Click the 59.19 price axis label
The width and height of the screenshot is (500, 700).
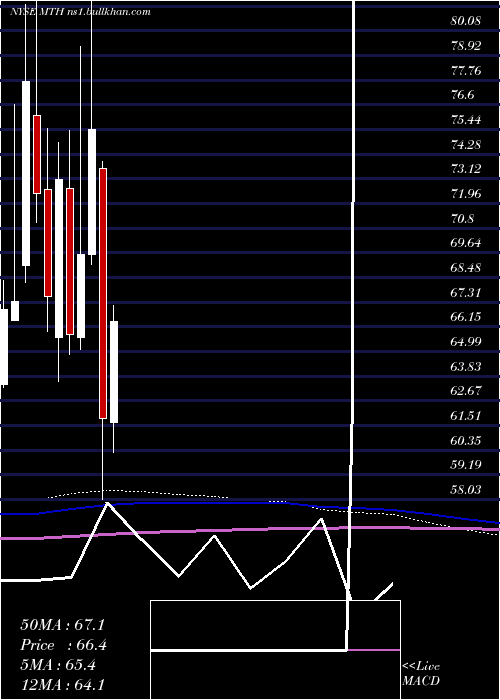(x=466, y=465)
